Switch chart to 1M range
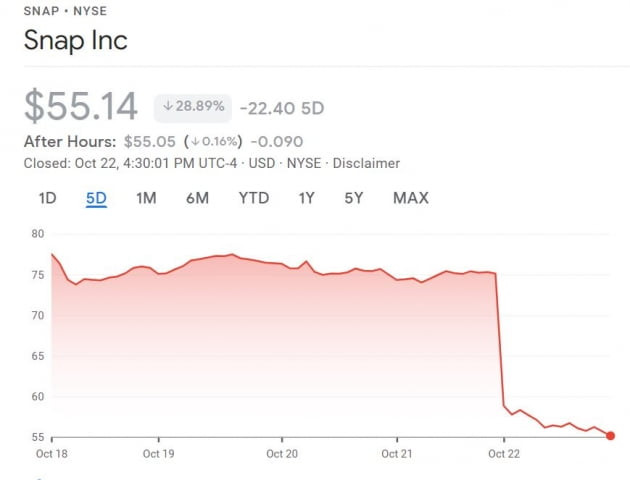This screenshot has width=630, height=480. click(146, 198)
